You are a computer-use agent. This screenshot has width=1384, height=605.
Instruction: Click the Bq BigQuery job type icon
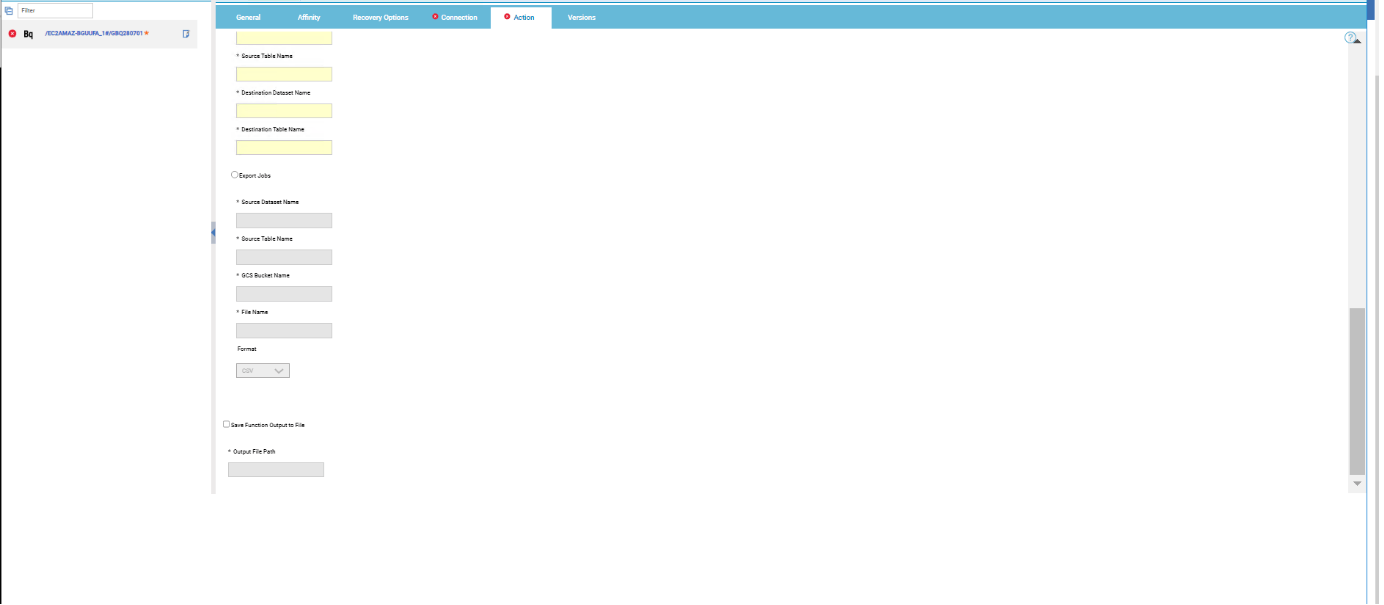29,34
